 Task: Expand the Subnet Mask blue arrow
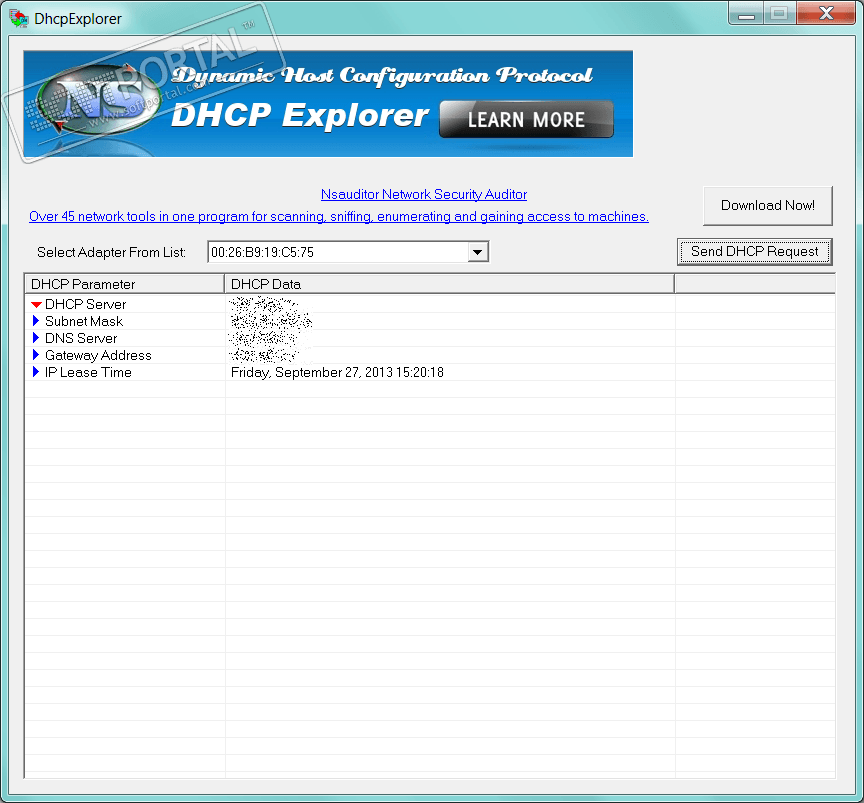point(36,321)
